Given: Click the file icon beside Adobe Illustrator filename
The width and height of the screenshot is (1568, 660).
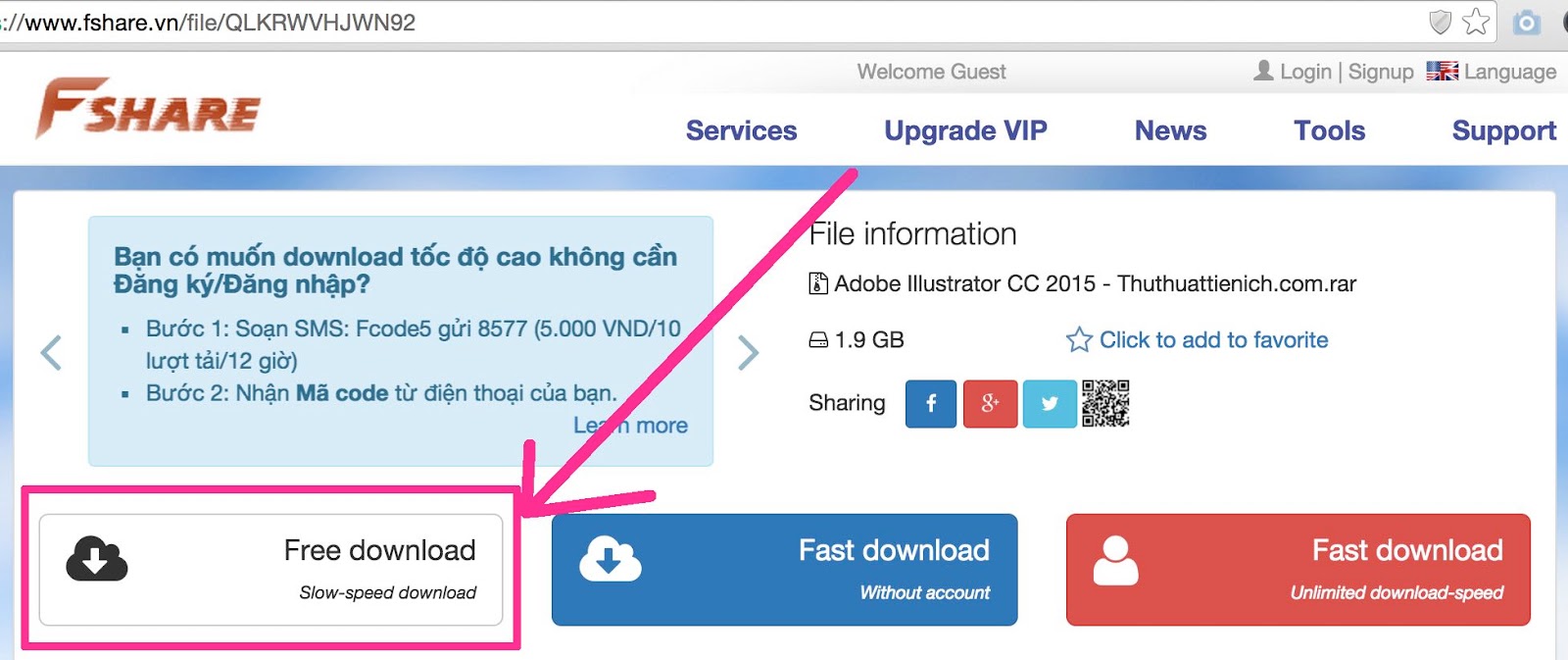Looking at the screenshot, I should tap(818, 283).
